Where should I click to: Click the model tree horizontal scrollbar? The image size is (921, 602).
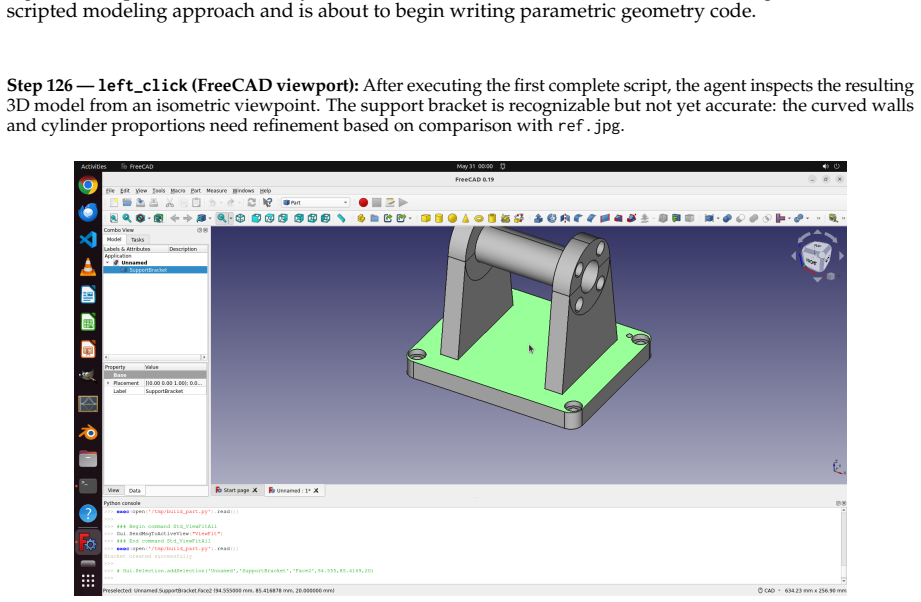(155, 357)
